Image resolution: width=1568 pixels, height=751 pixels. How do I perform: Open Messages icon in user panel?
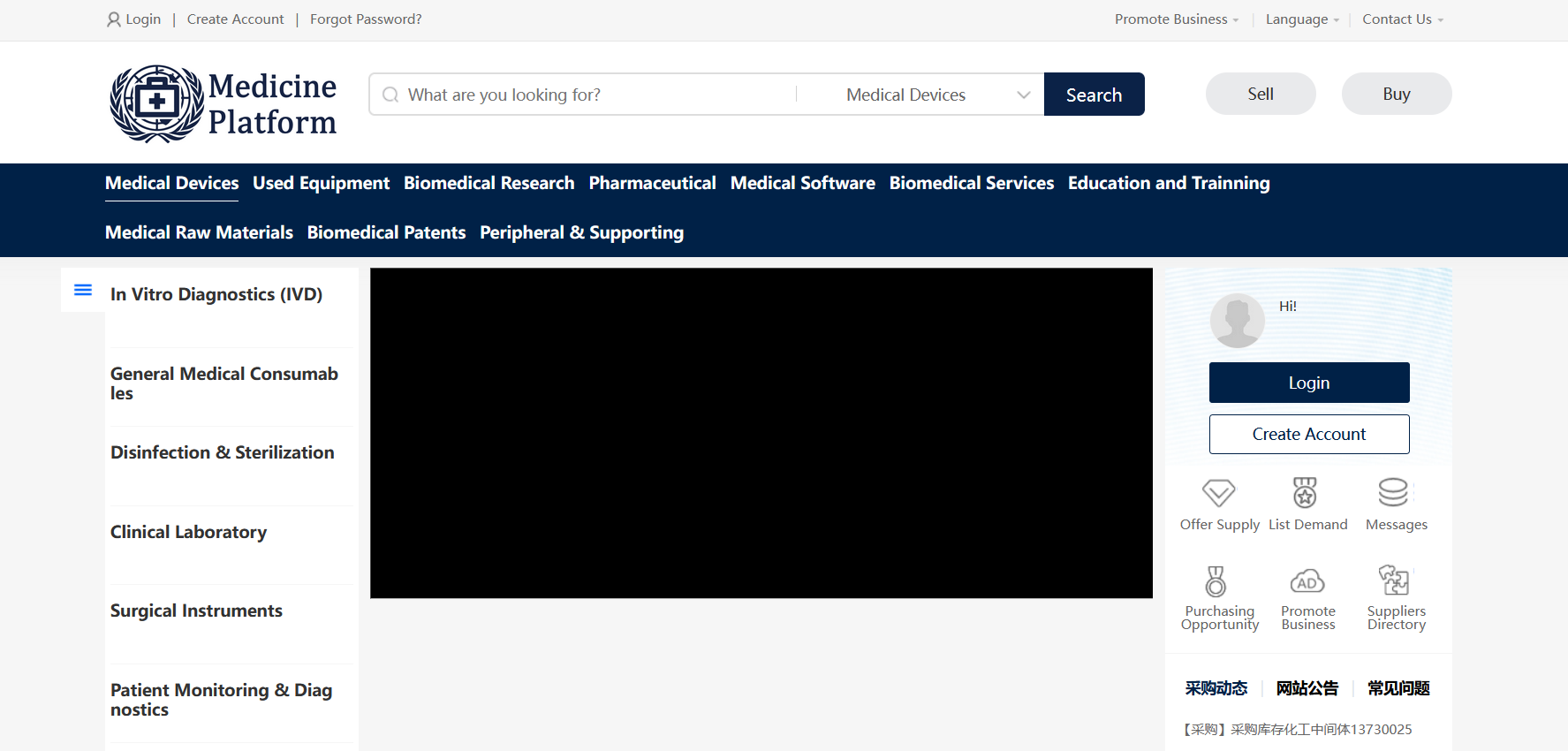pyautogui.click(x=1393, y=493)
